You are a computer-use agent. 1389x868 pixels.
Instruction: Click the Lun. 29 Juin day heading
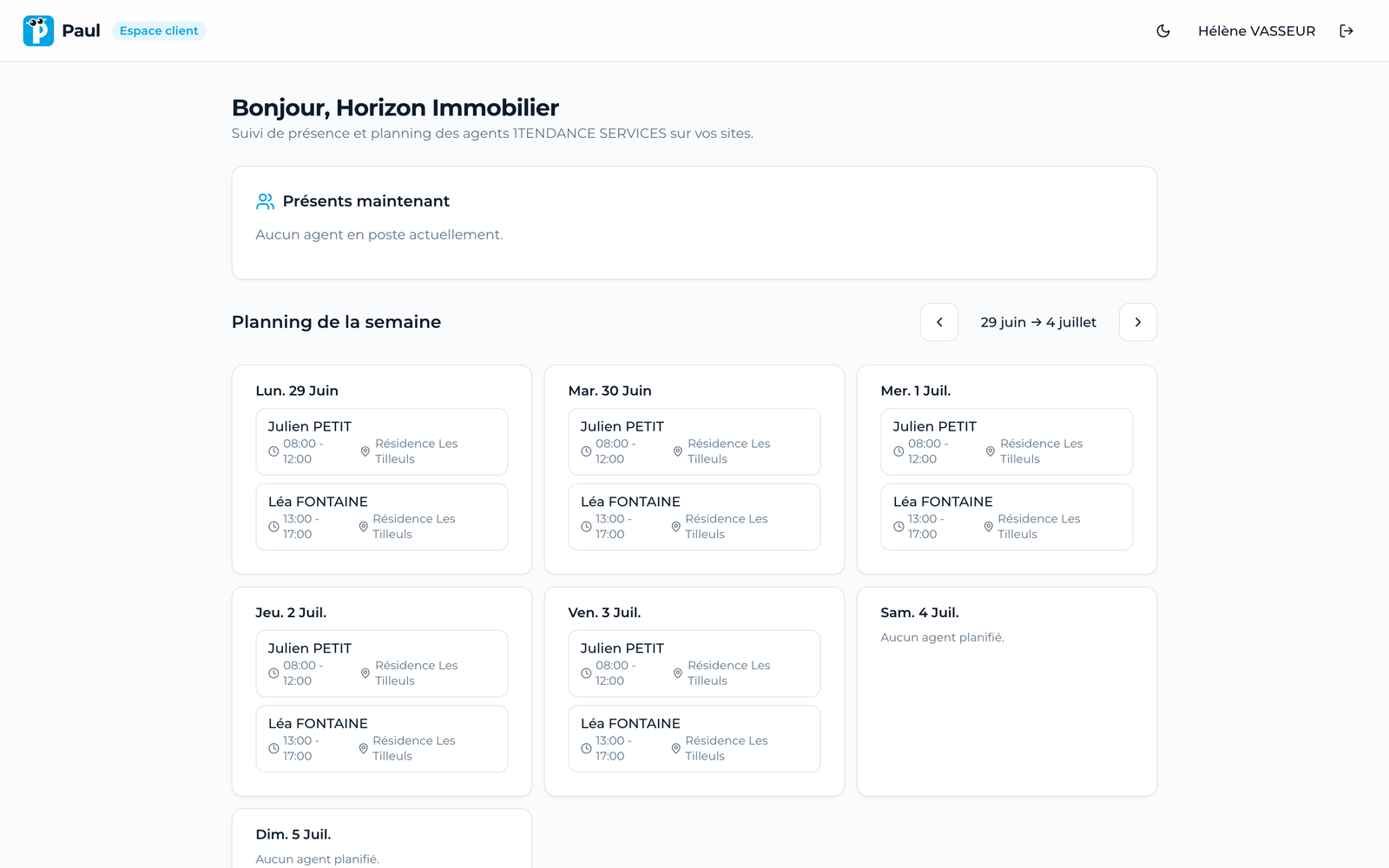coord(297,391)
